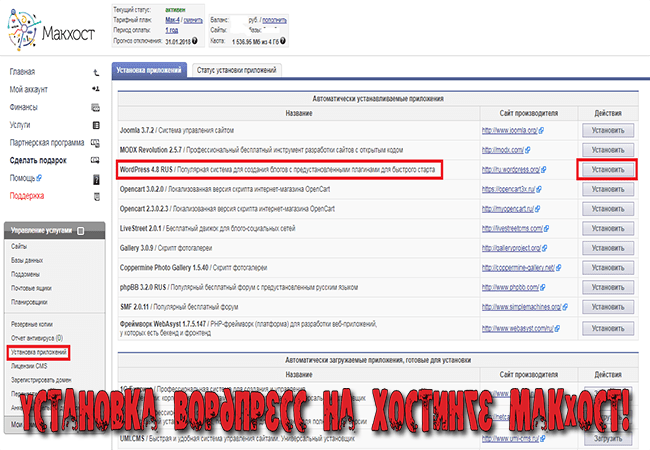Click Загрузить for UMI.CMS
Image resolution: width=650 pixels, height=450 pixels.
pos(608,438)
